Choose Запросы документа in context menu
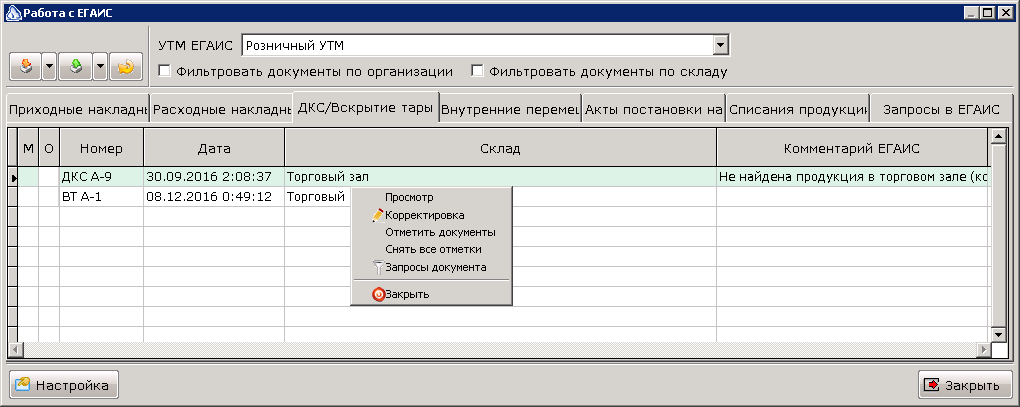1020x407 pixels. 431,267
